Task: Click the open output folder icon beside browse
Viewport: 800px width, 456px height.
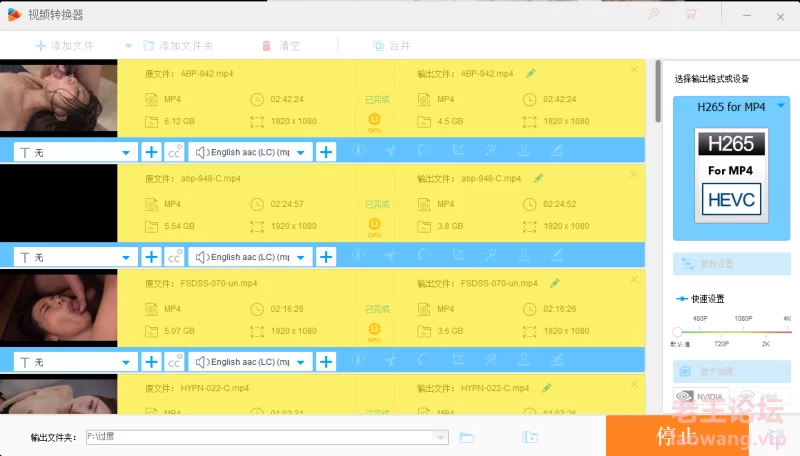Action: tap(530, 438)
